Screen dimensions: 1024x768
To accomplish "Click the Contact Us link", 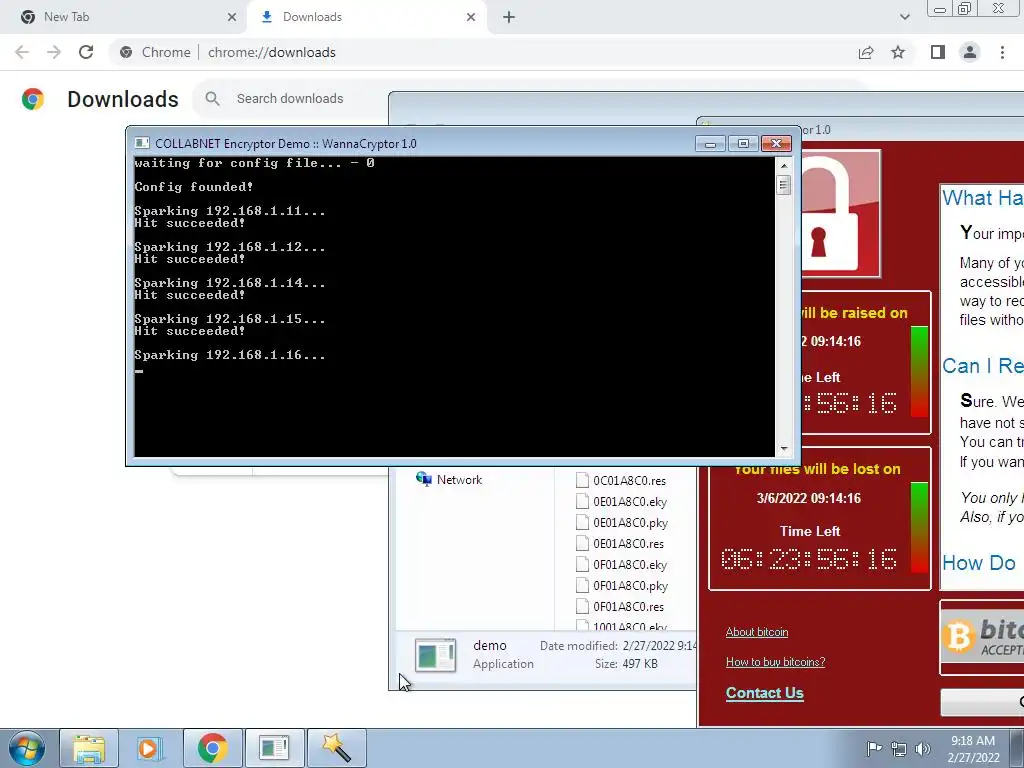I will tap(765, 693).
